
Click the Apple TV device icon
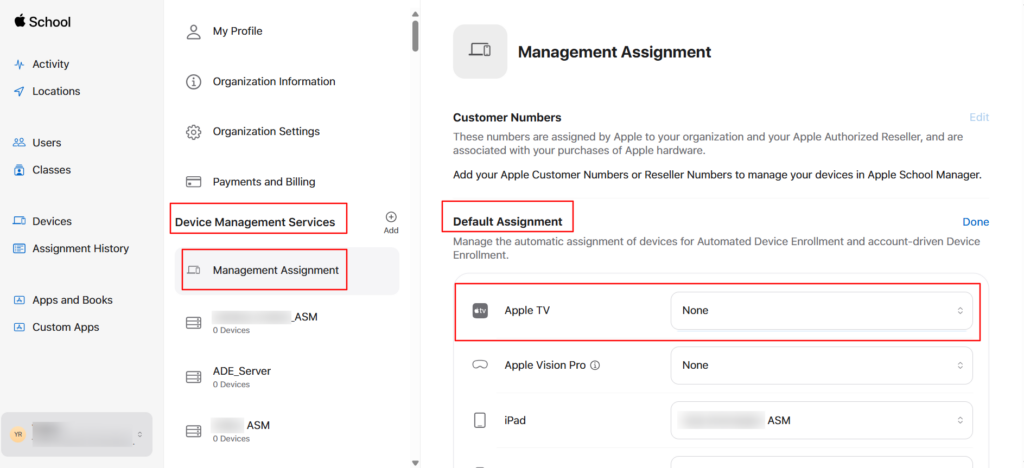coord(480,311)
